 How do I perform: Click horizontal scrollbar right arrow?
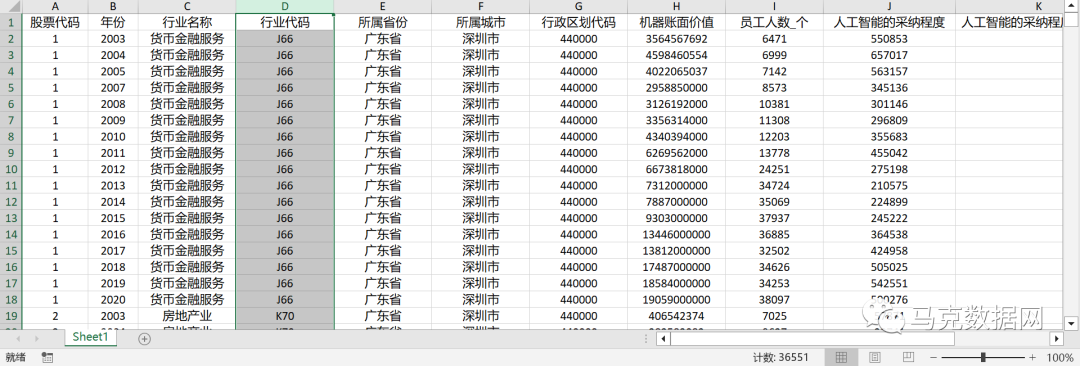tap(1056, 338)
